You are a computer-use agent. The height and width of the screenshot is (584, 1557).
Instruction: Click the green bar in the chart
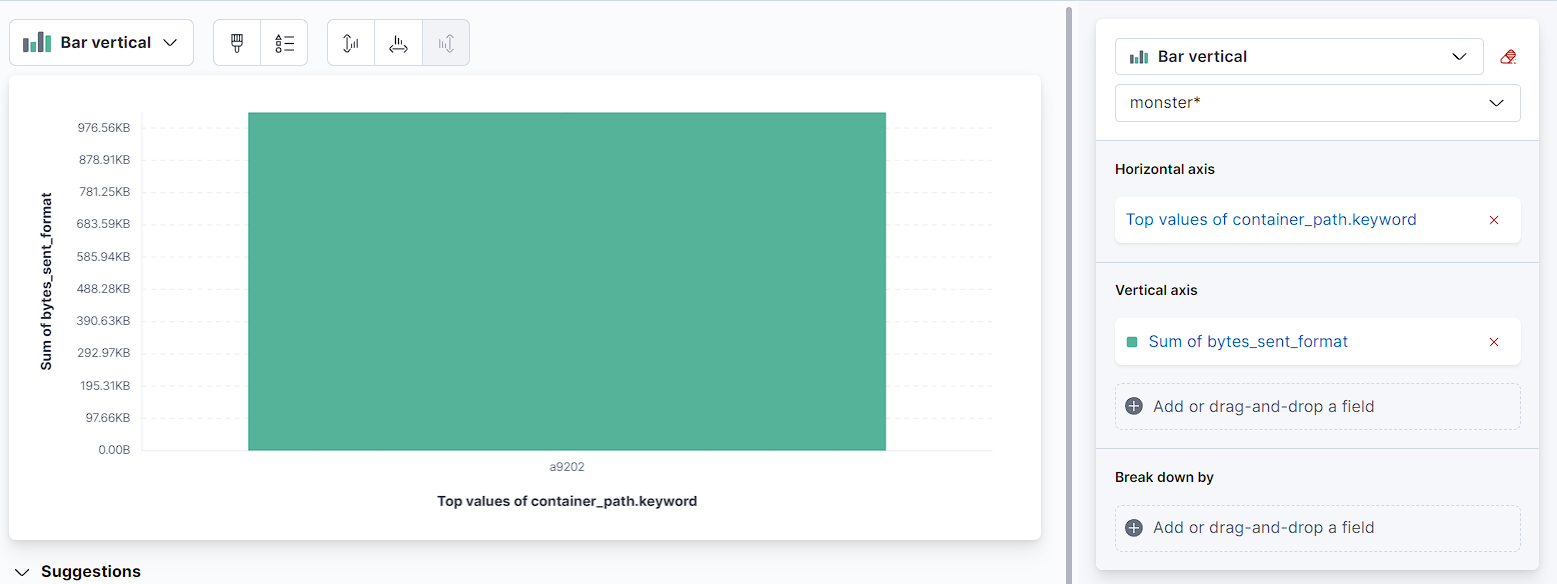tap(566, 281)
